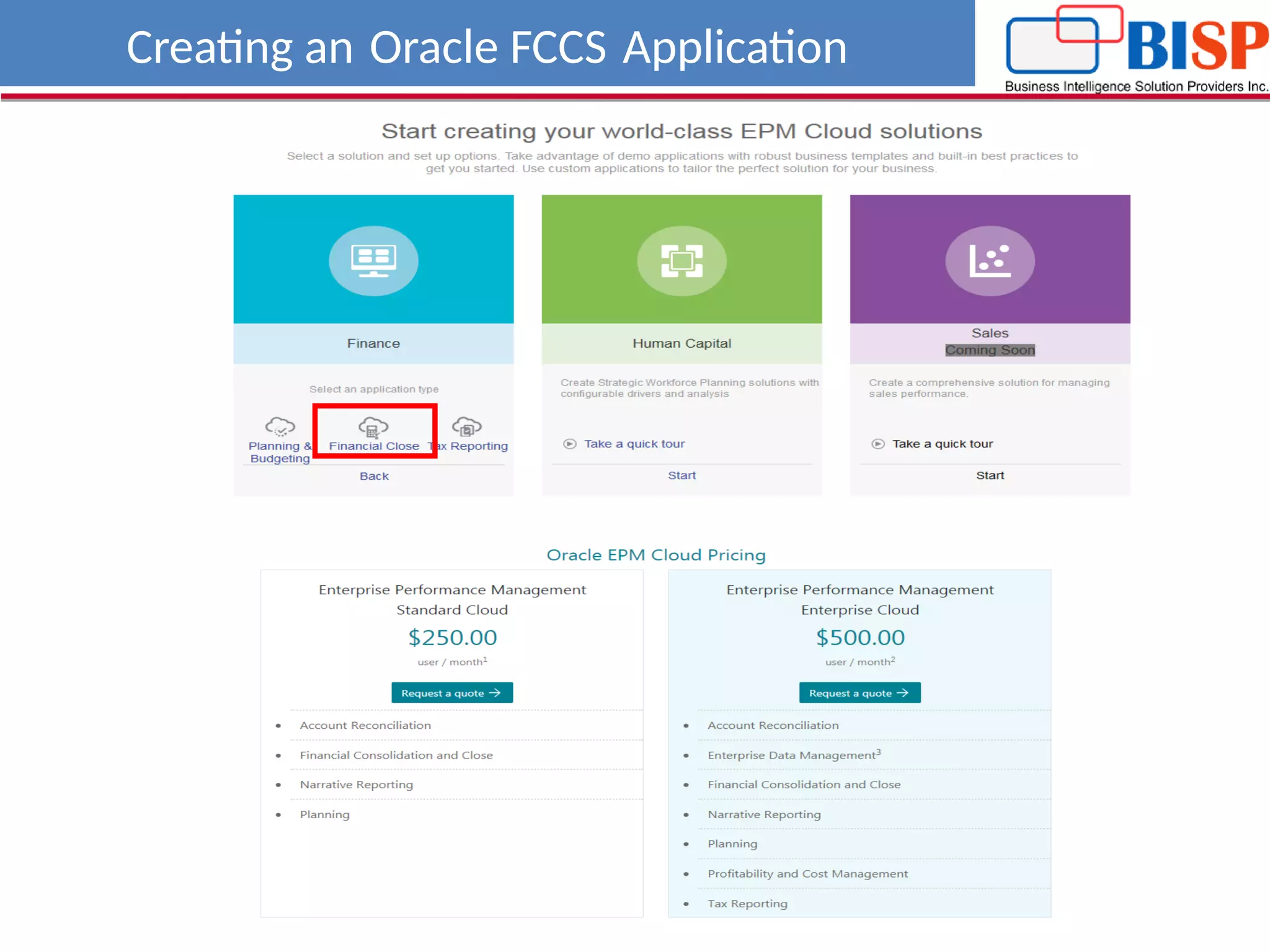Click Account Reconciliation in Enterprise Cloud list

coord(773,725)
